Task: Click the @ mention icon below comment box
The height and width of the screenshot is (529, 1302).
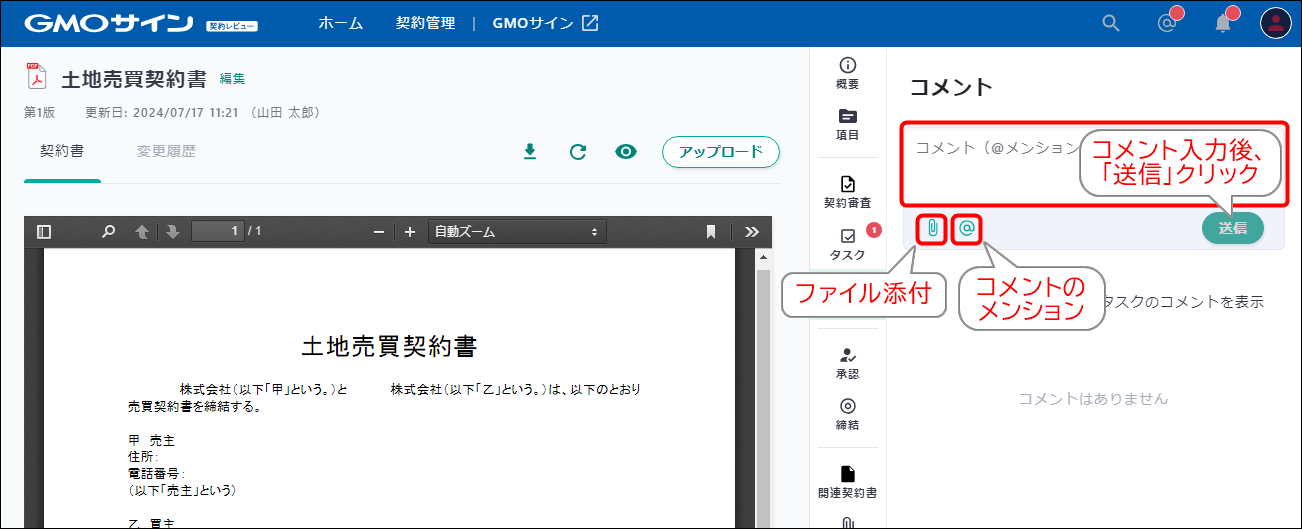Action: click(x=967, y=228)
